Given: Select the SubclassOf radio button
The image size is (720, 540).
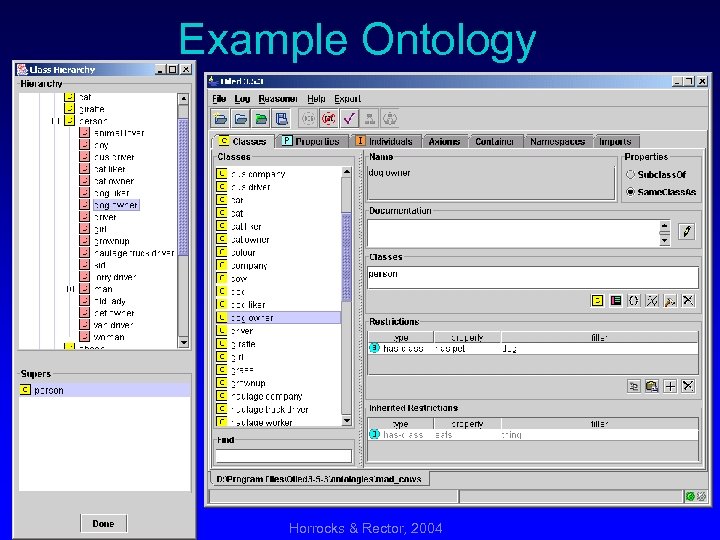Looking at the screenshot, I should coord(630,174).
